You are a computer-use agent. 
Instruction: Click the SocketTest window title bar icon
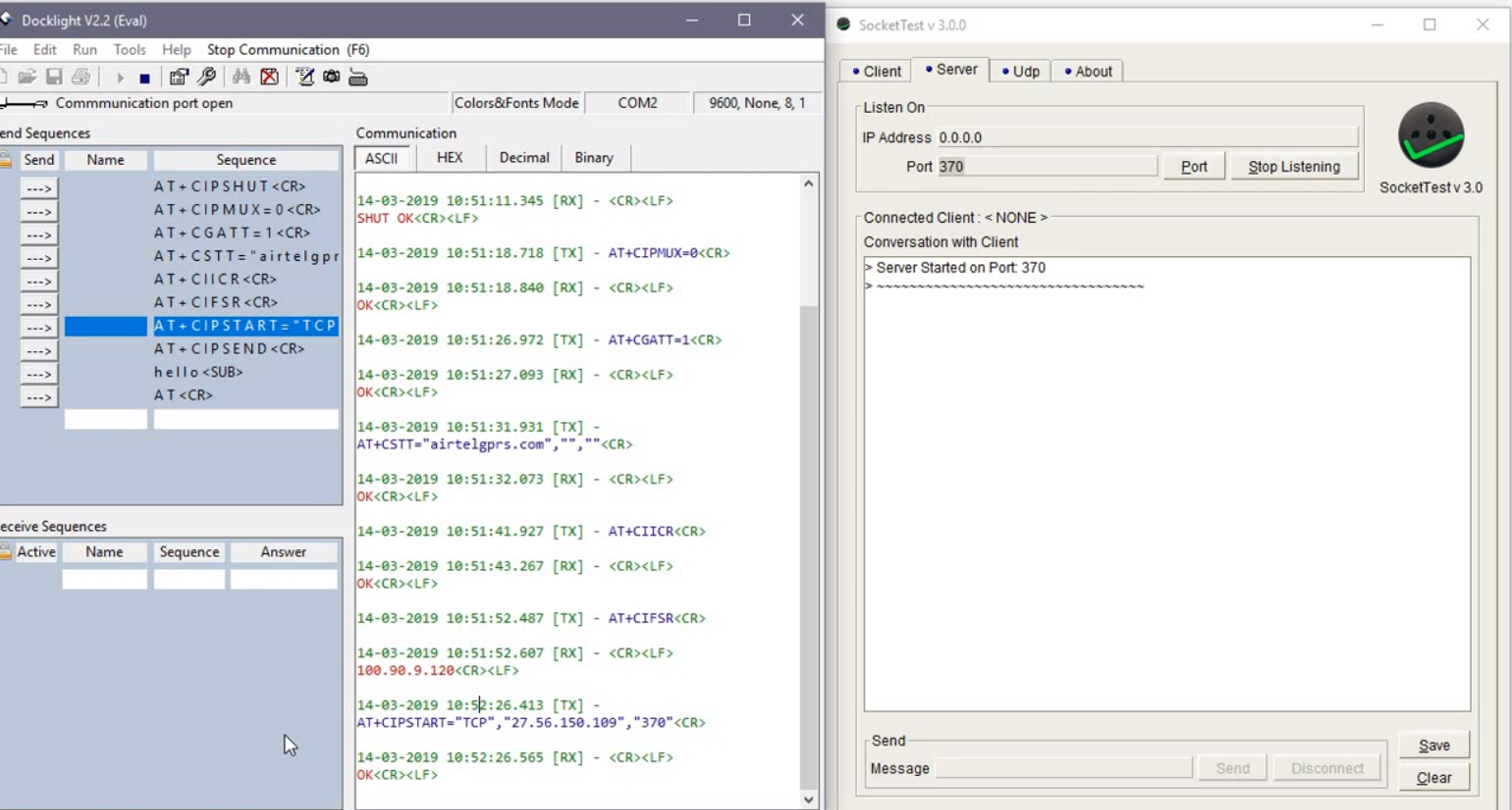pos(844,25)
